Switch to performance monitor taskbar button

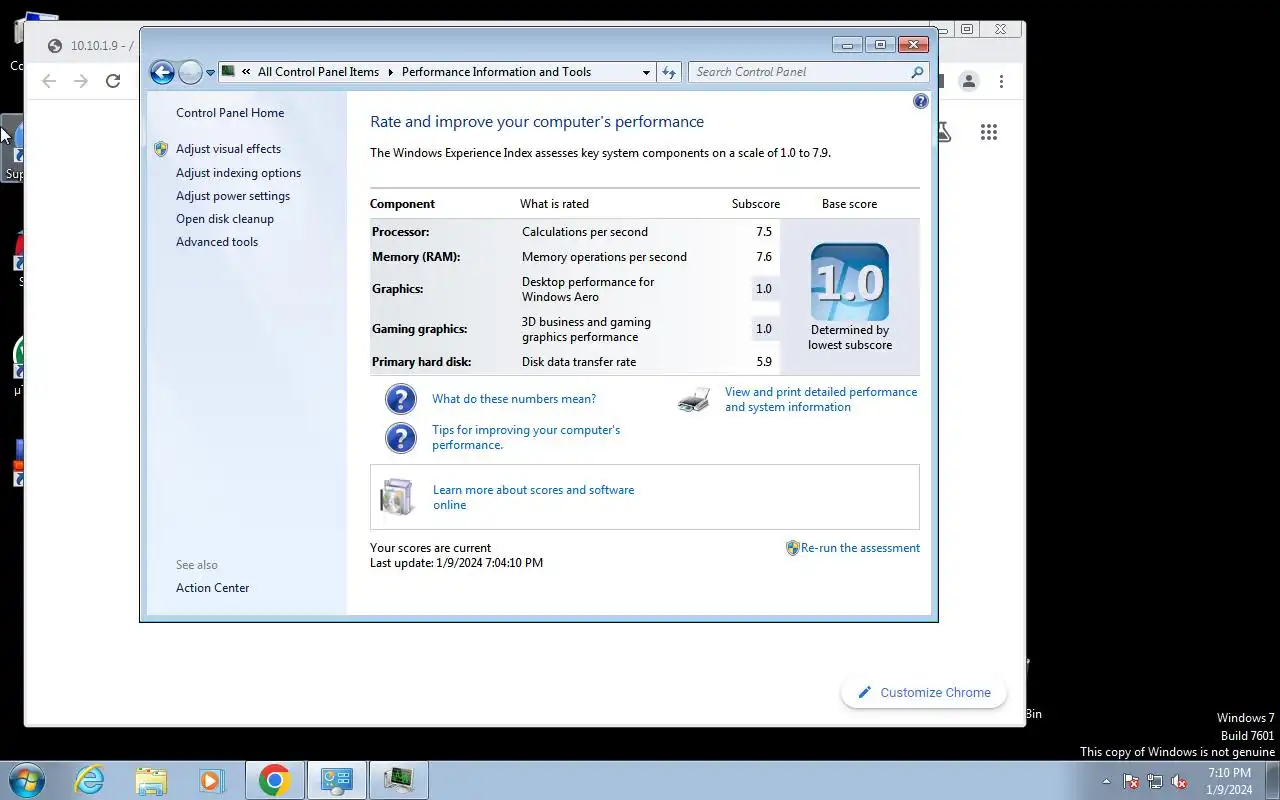coord(399,780)
